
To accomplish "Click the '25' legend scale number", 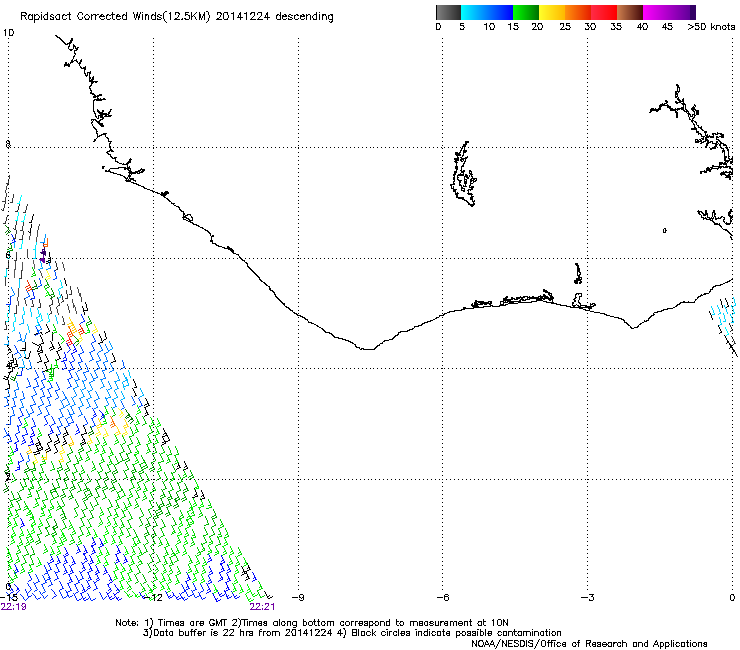I will (x=565, y=27).
